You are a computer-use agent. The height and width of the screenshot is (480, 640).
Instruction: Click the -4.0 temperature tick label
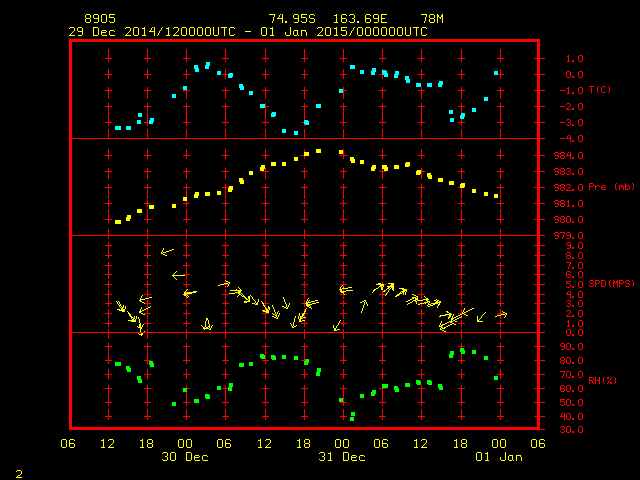(x=571, y=139)
